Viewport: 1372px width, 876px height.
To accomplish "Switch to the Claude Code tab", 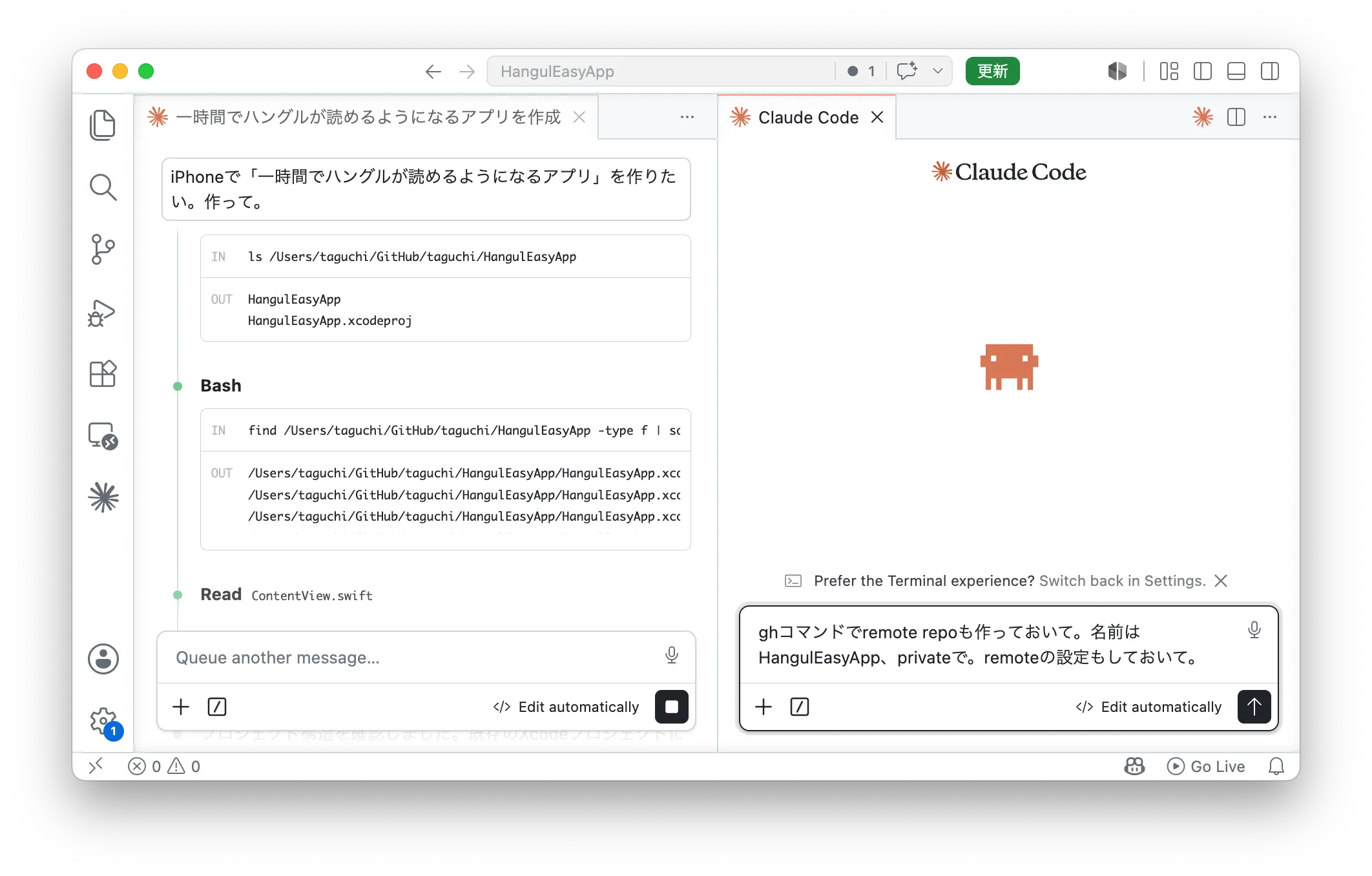I will 807,117.
